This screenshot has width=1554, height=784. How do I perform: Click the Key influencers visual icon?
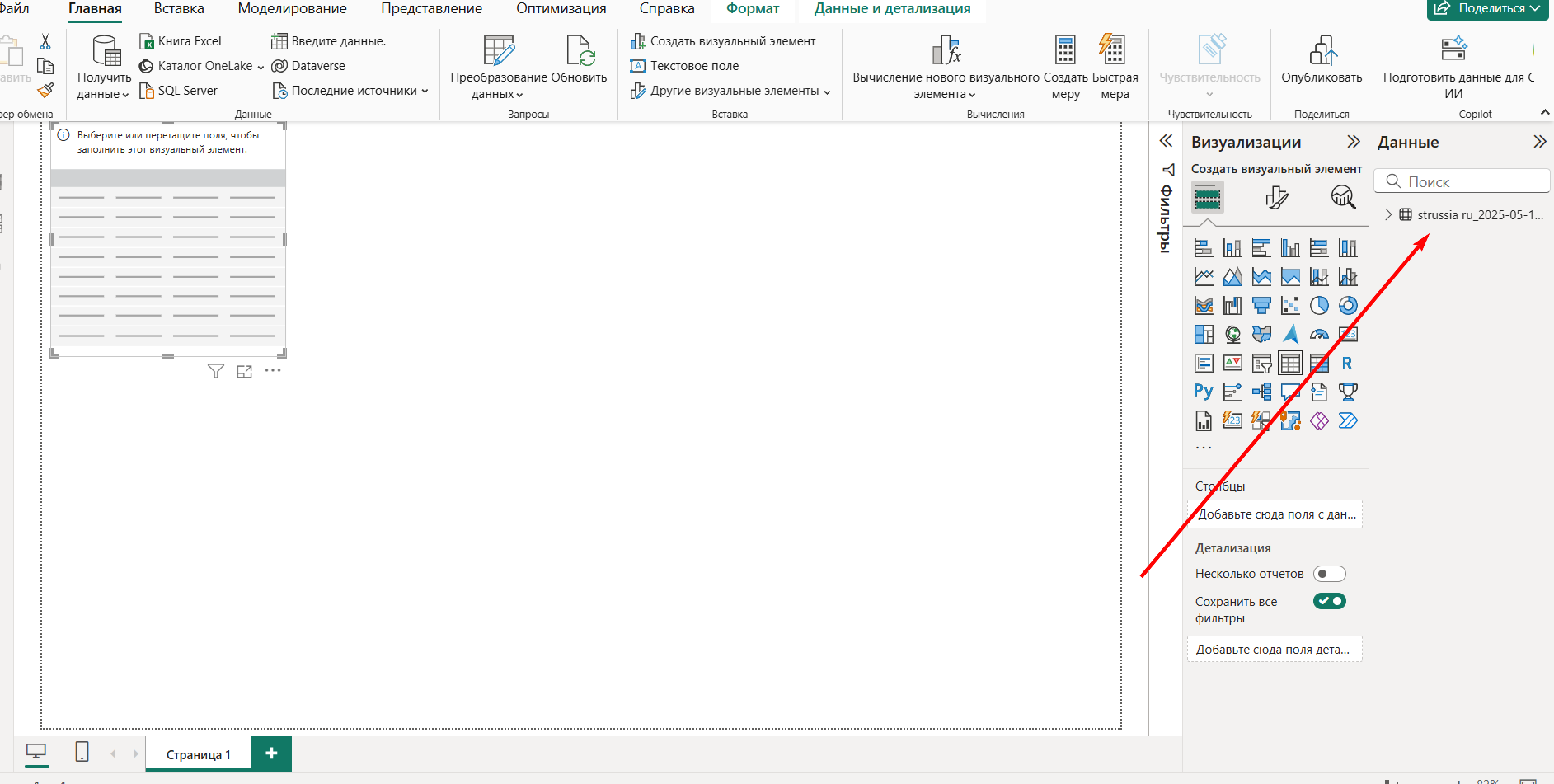[1232, 392]
